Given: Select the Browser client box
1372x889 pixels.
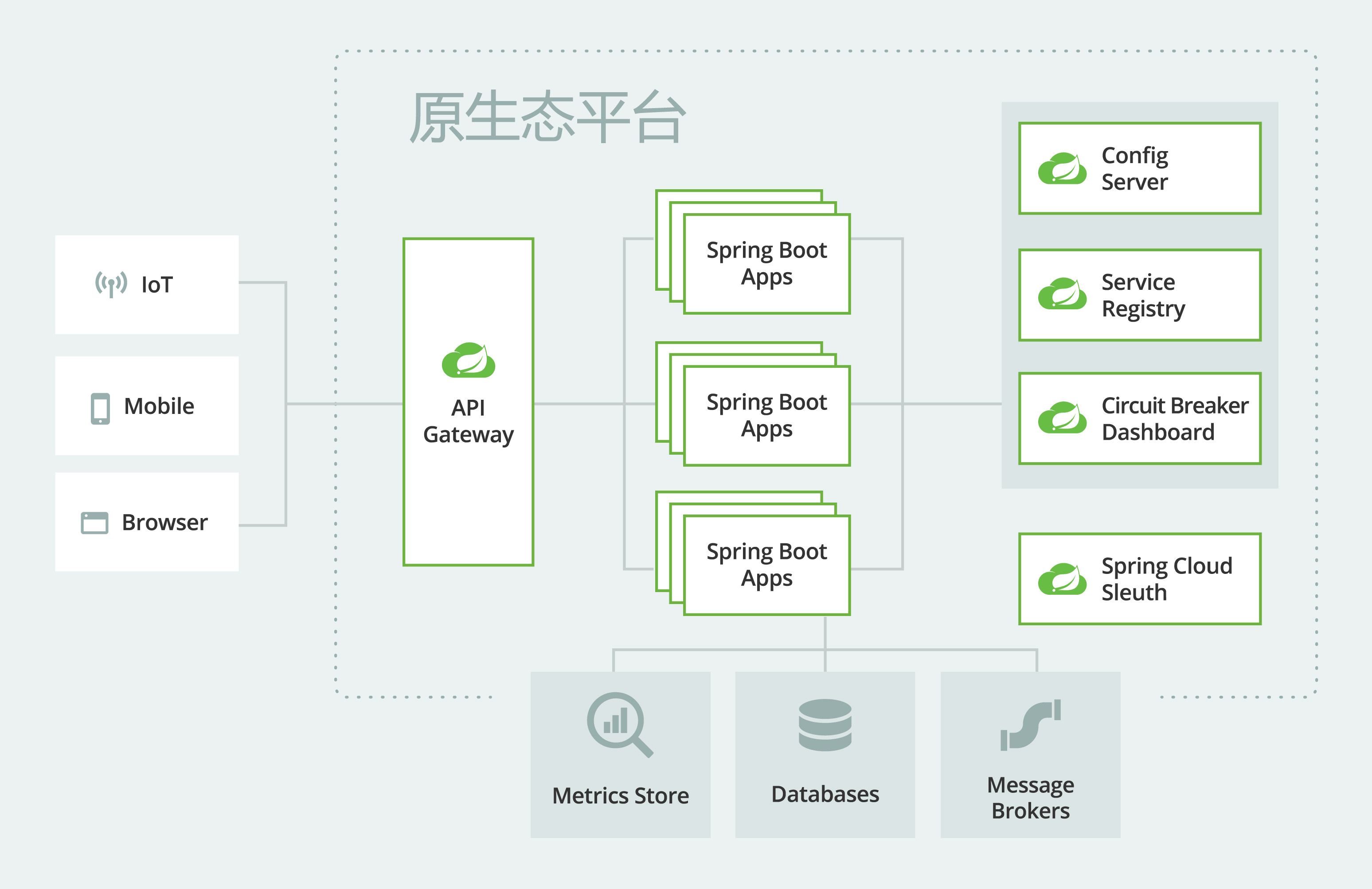Looking at the screenshot, I should click(x=147, y=522).
